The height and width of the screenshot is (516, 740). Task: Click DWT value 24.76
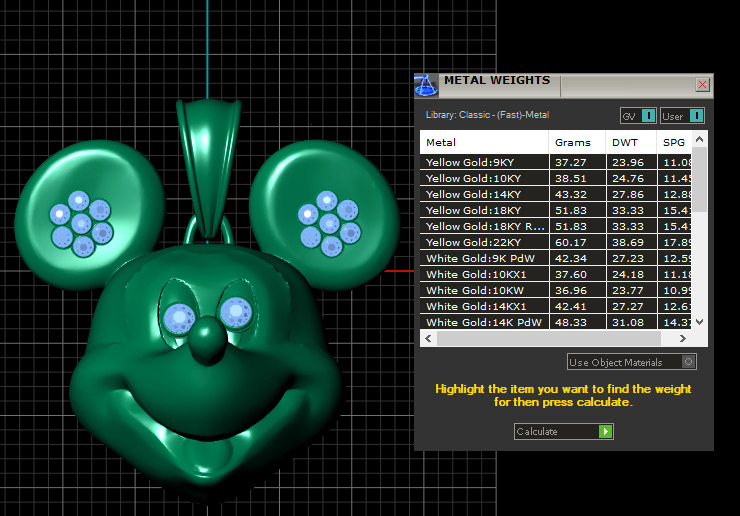(628, 178)
